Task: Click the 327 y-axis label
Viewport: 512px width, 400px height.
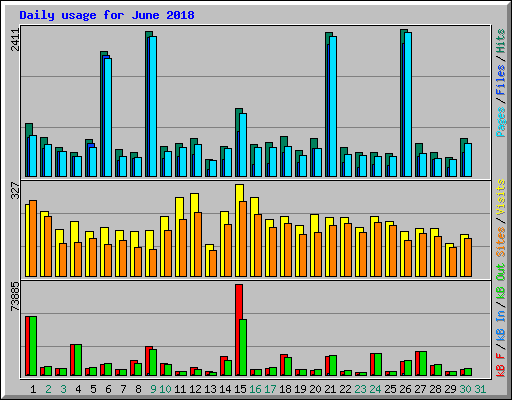Action: point(15,190)
